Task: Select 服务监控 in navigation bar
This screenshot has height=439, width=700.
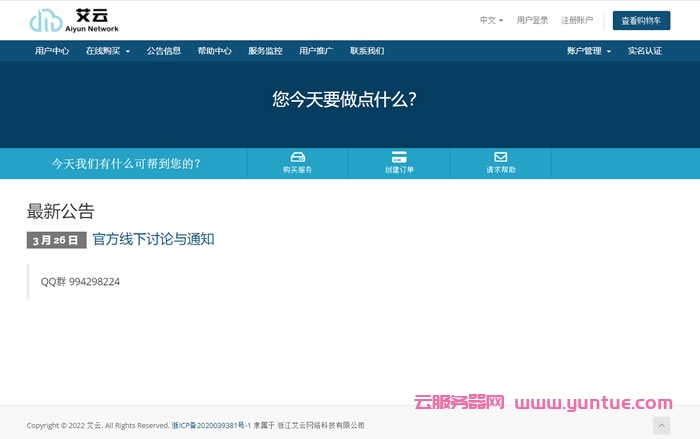Action: [265, 51]
